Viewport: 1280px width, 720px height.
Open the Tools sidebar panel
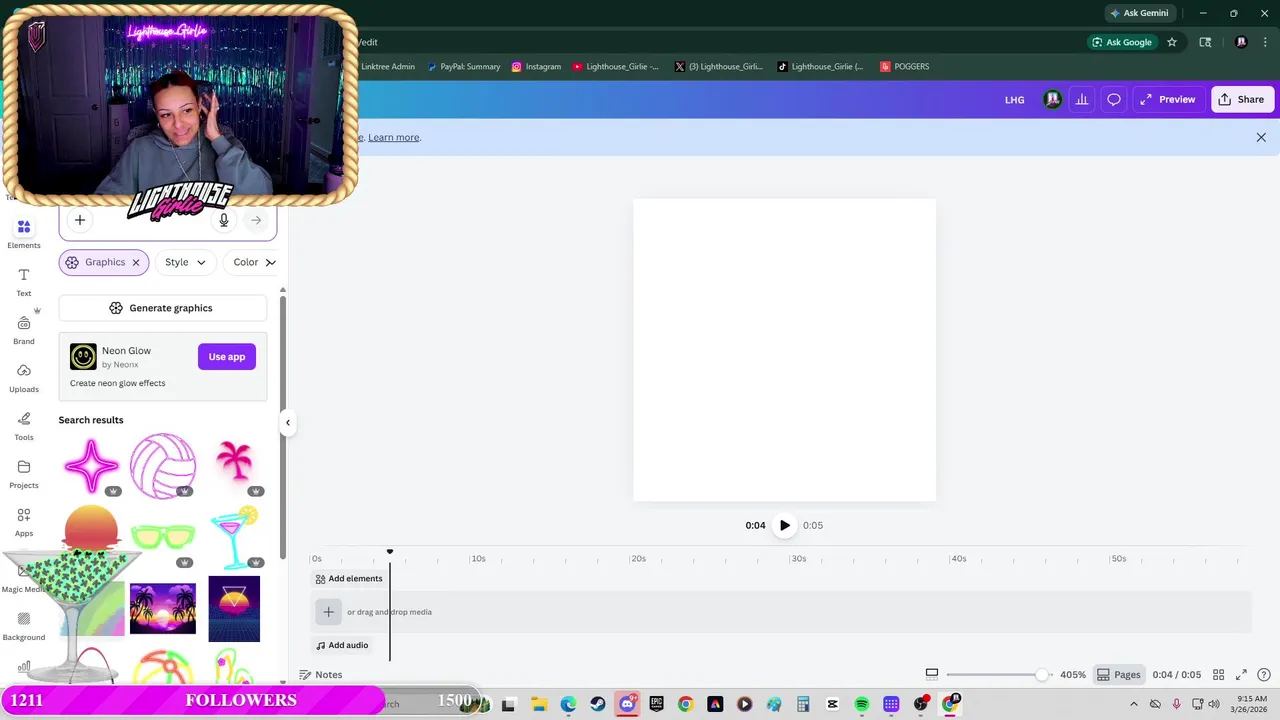(24, 426)
